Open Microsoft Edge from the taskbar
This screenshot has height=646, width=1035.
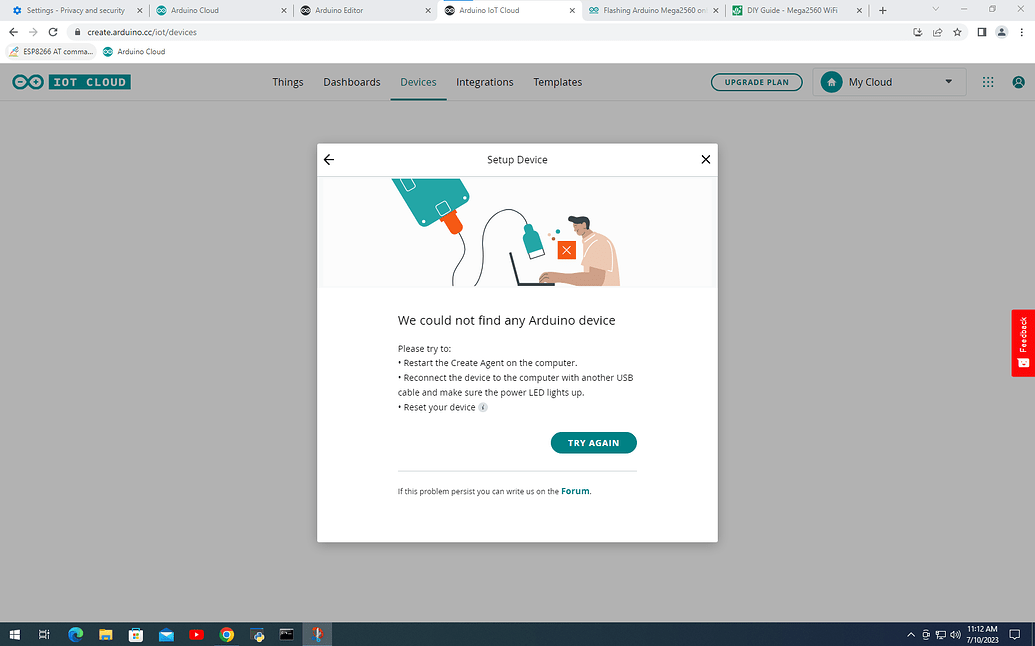[75, 635]
